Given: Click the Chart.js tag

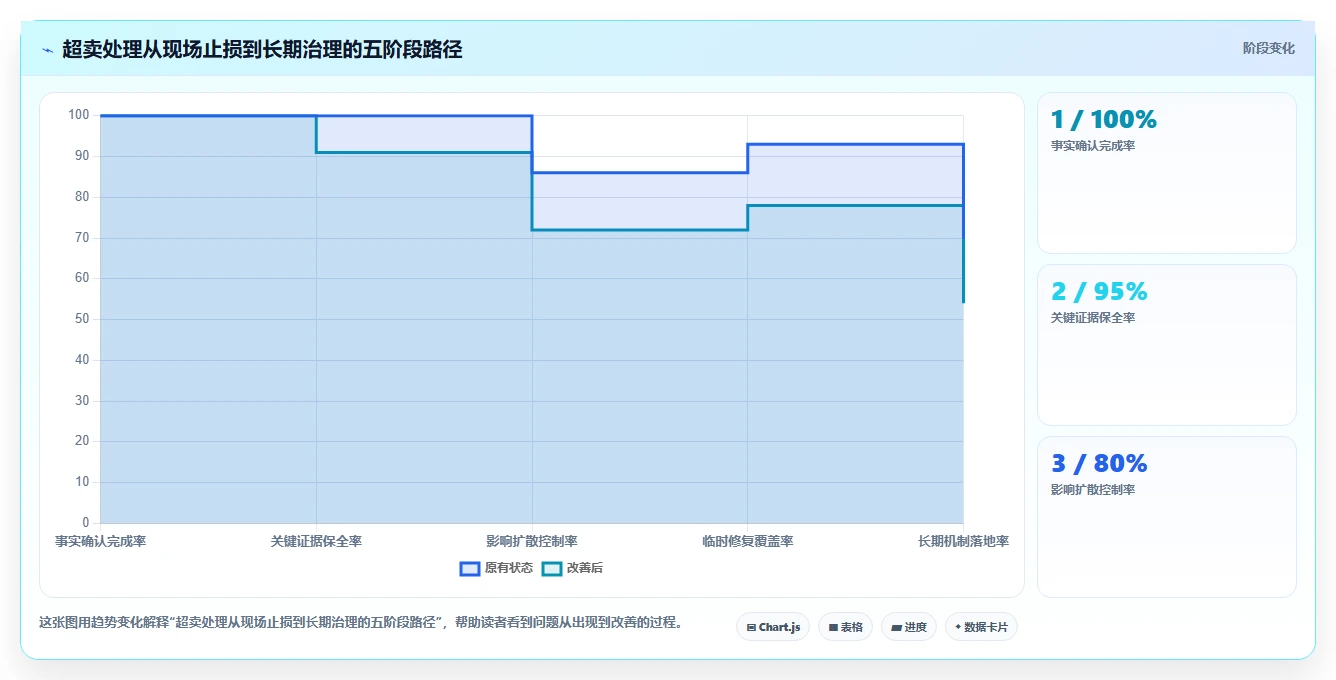Looking at the screenshot, I should pyautogui.click(x=773, y=627).
